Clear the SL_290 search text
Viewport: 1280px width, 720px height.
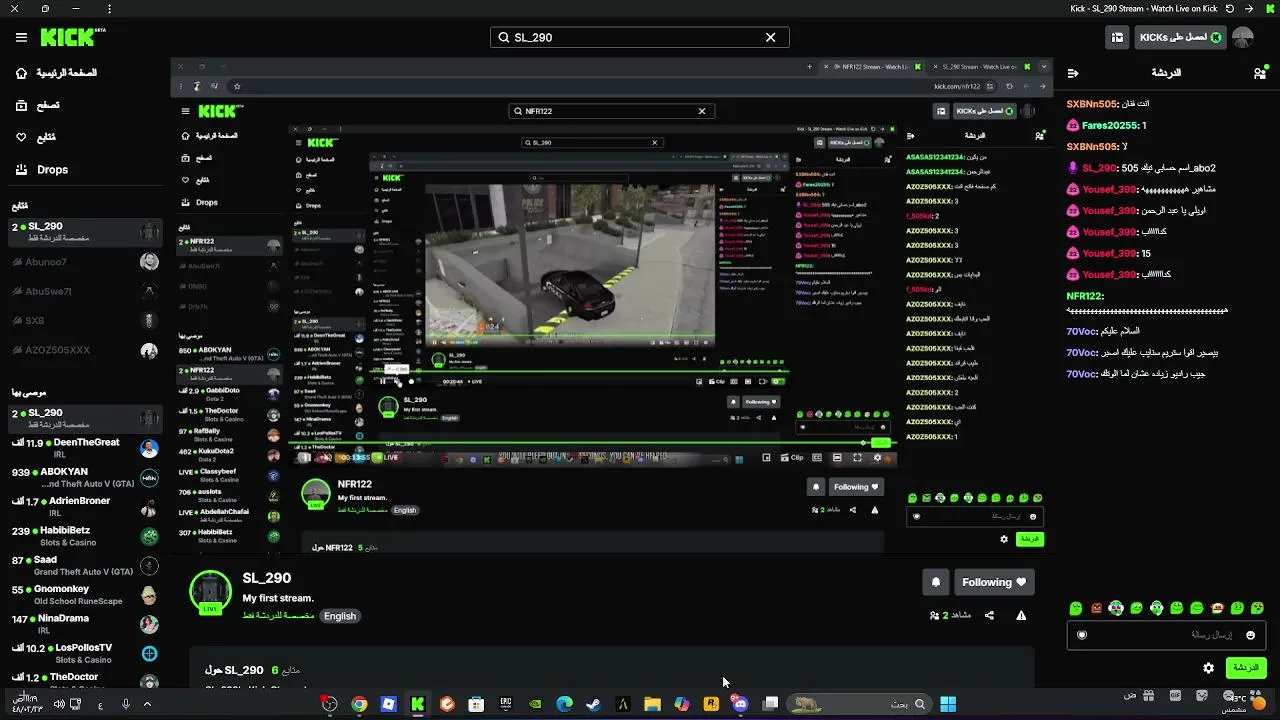[x=770, y=37]
